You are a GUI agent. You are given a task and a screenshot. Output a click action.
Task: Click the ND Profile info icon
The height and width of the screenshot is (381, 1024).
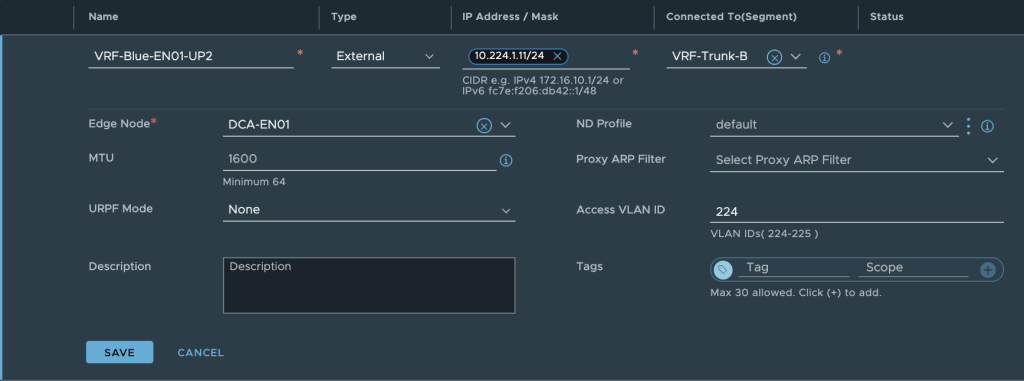click(987, 126)
